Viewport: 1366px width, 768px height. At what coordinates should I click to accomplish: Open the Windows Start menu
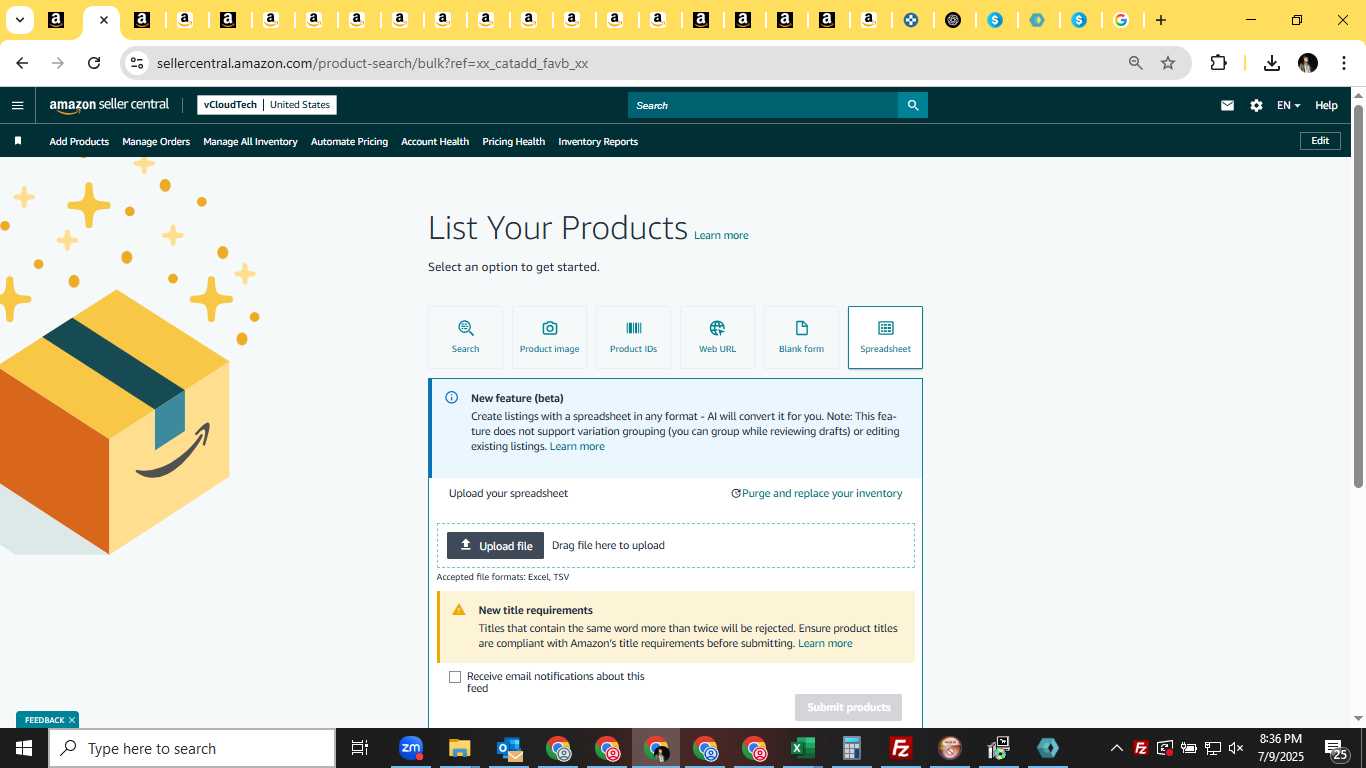[x=23, y=748]
